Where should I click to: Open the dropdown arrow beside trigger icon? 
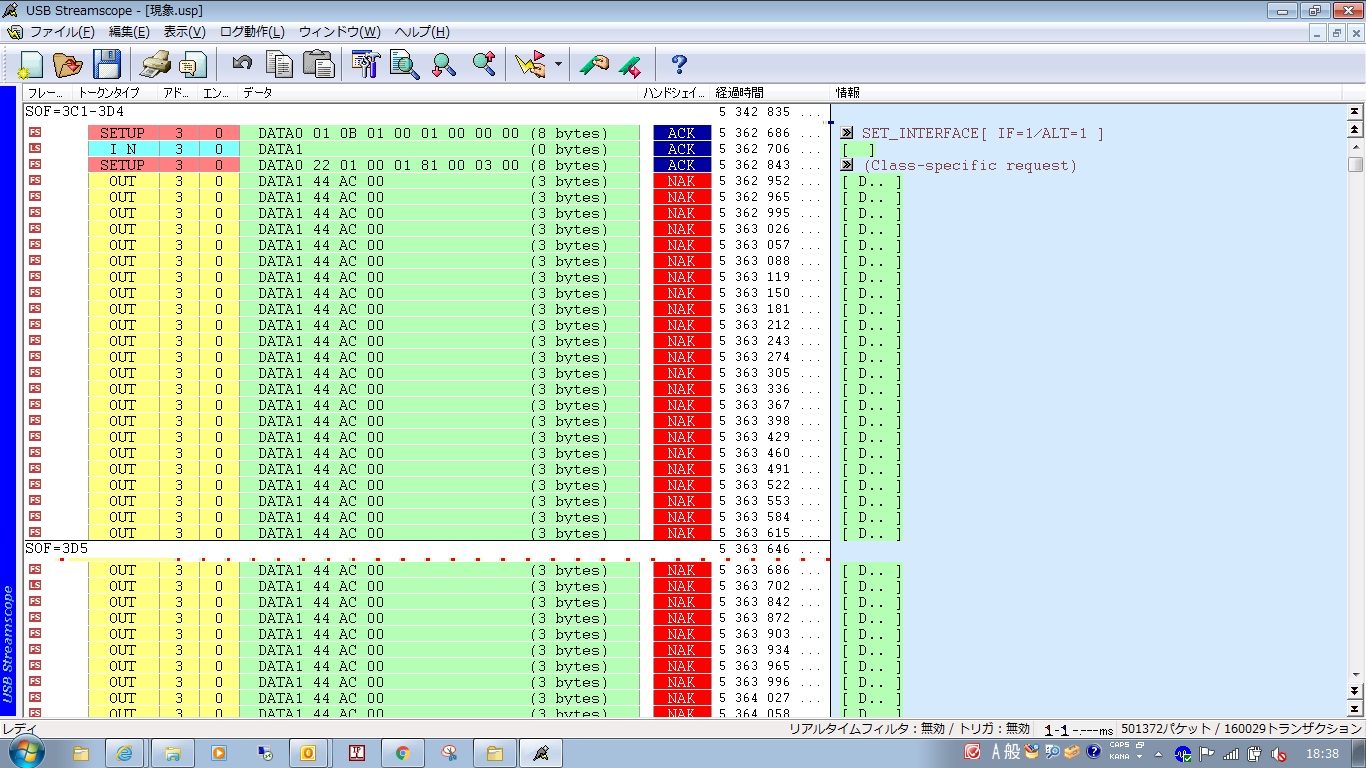click(558, 65)
